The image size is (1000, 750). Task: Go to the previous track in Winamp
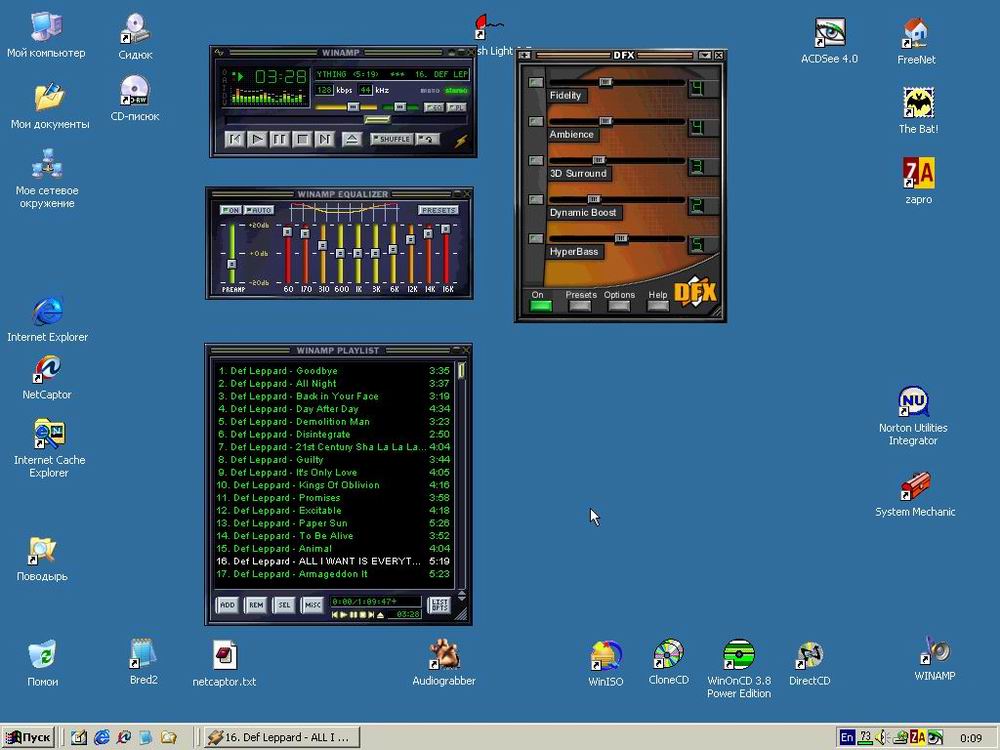pyautogui.click(x=234, y=138)
